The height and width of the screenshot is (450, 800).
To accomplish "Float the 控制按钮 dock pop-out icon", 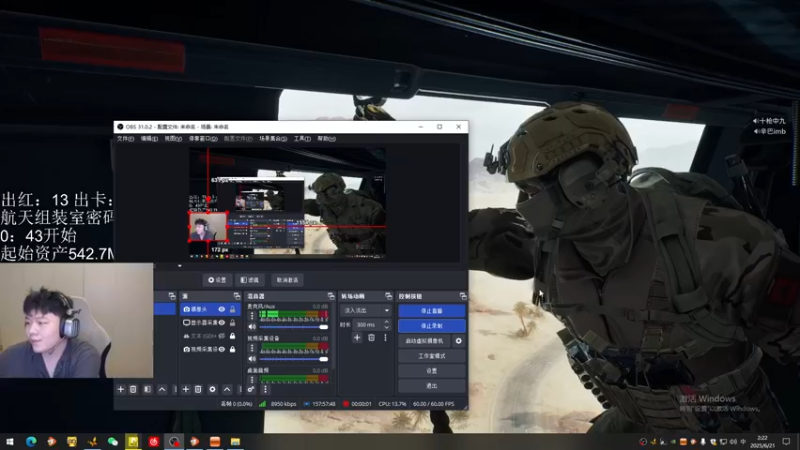I will (x=463, y=296).
